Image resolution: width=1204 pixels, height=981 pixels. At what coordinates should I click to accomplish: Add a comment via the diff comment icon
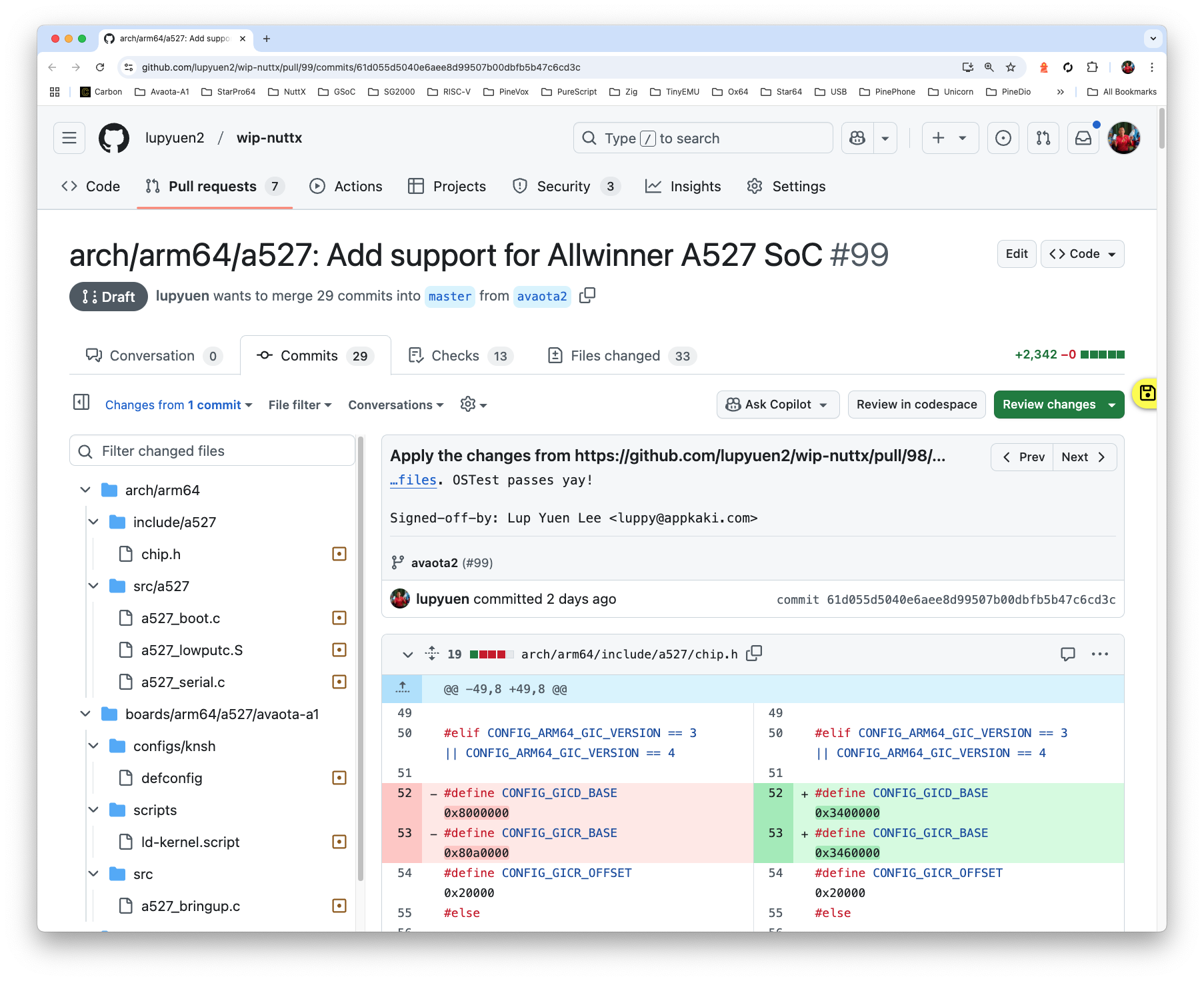point(1067,654)
